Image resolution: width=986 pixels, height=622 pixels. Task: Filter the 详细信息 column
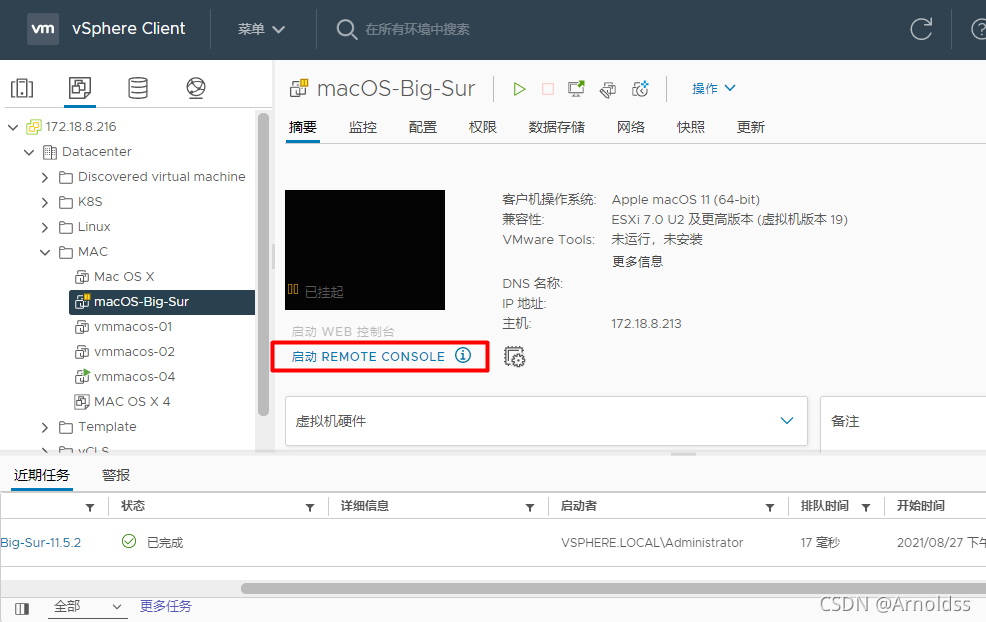click(x=530, y=508)
